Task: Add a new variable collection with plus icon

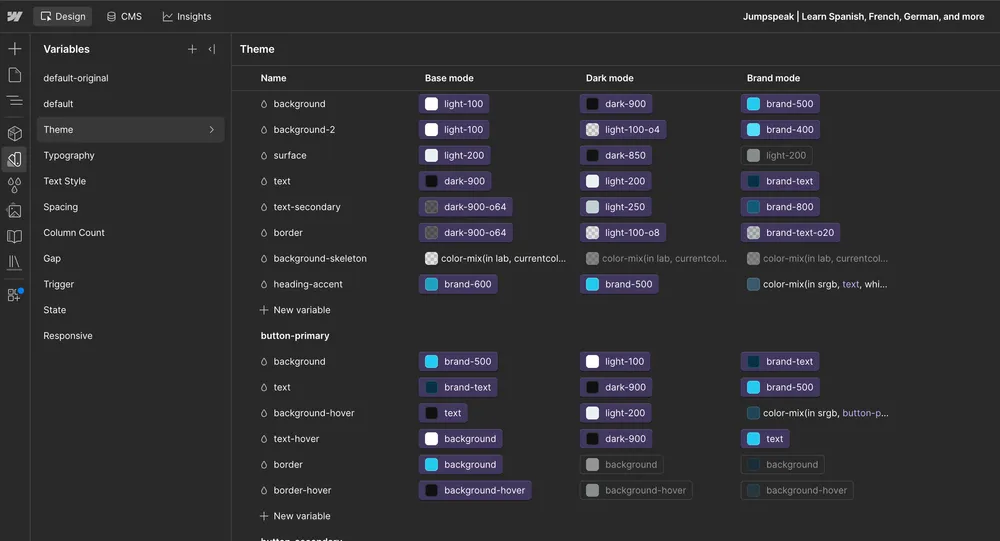Action: [x=192, y=49]
